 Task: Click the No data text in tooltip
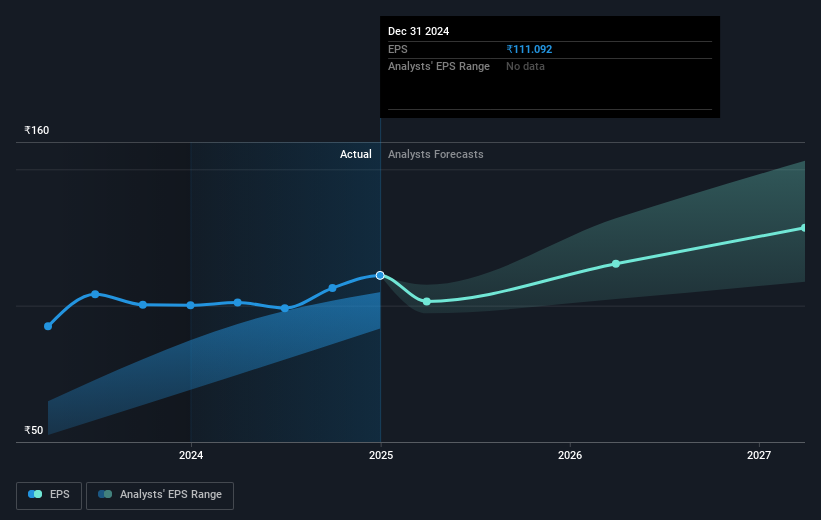[x=525, y=67]
